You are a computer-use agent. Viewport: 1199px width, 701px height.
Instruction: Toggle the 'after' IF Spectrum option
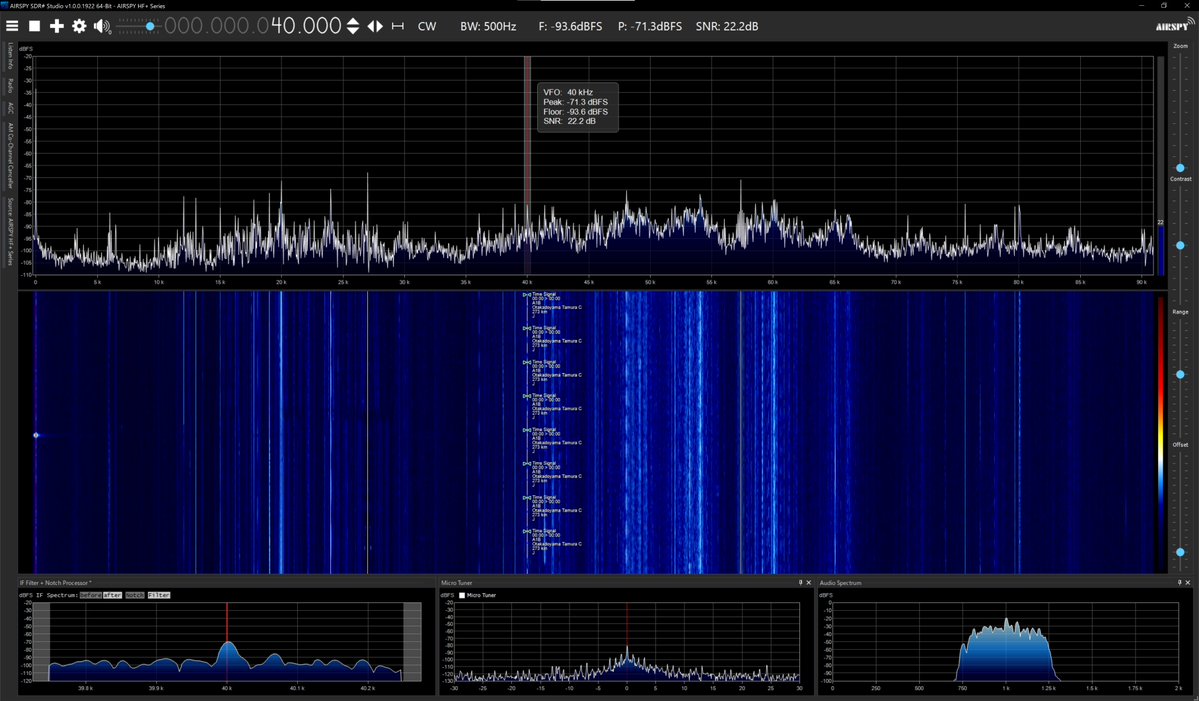112,595
